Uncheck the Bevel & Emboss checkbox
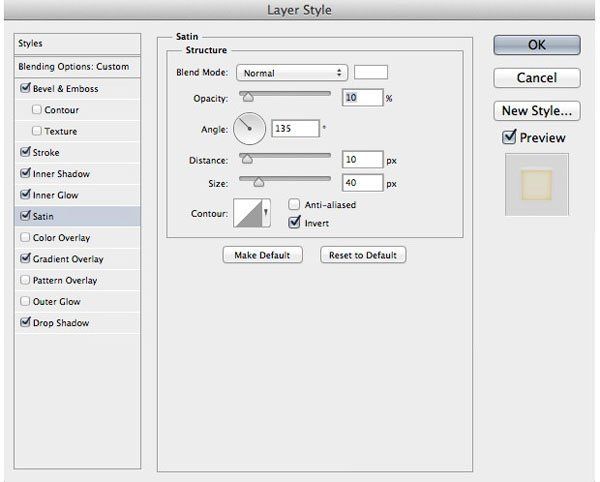The width and height of the screenshot is (600, 482). coord(25,88)
